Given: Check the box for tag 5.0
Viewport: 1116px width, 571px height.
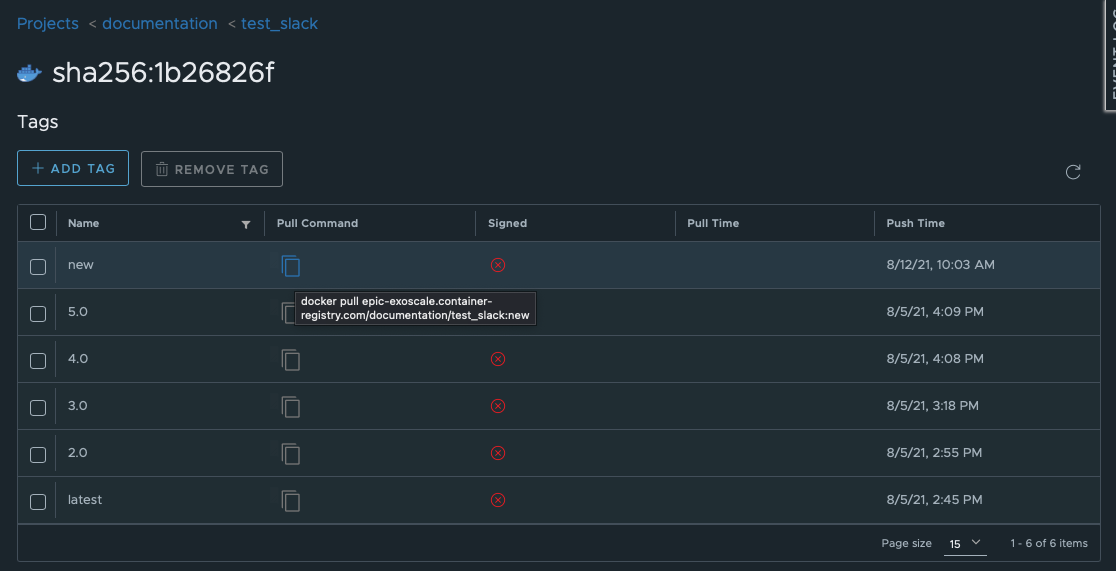Looking at the screenshot, I should (38, 313).
